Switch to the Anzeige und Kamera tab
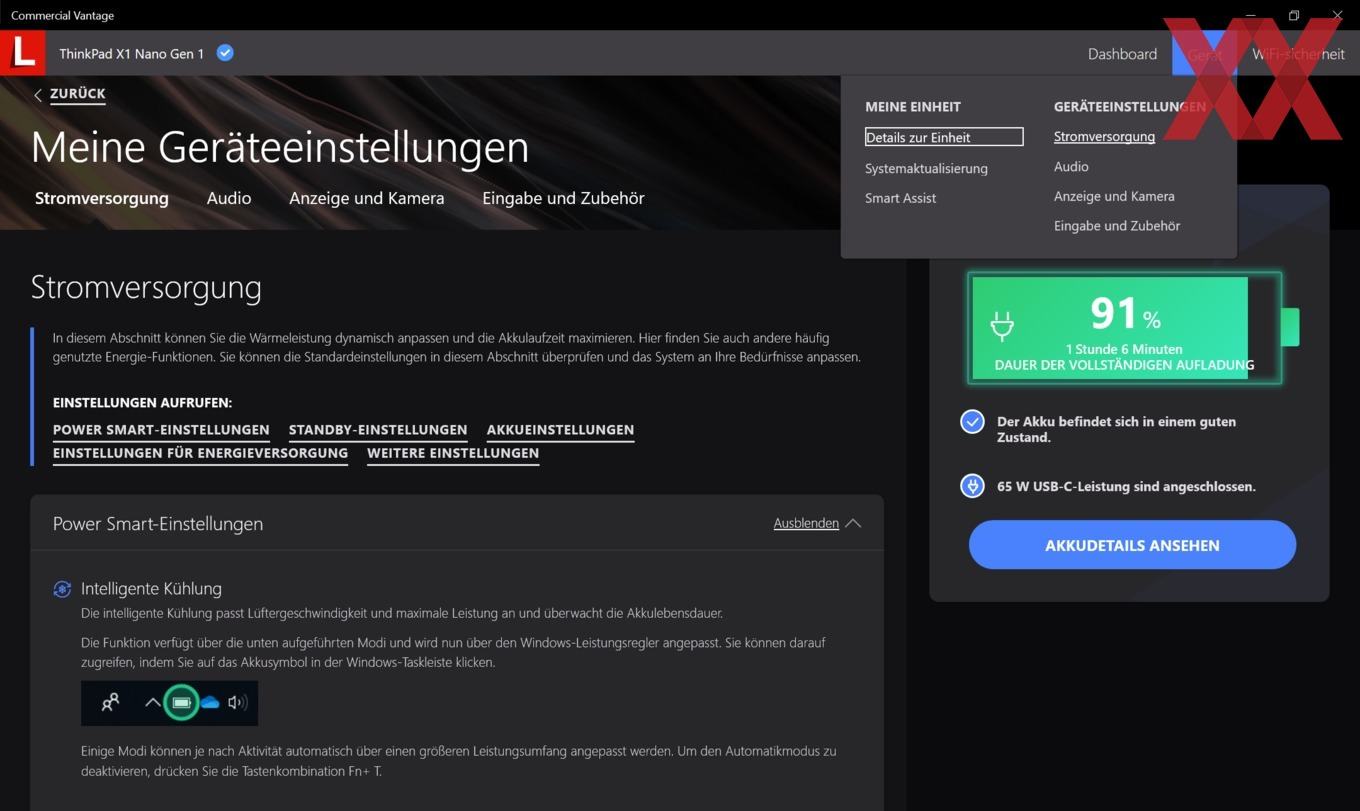The image size is (1360, 811). pyautogui.click(x=367, y=198)
